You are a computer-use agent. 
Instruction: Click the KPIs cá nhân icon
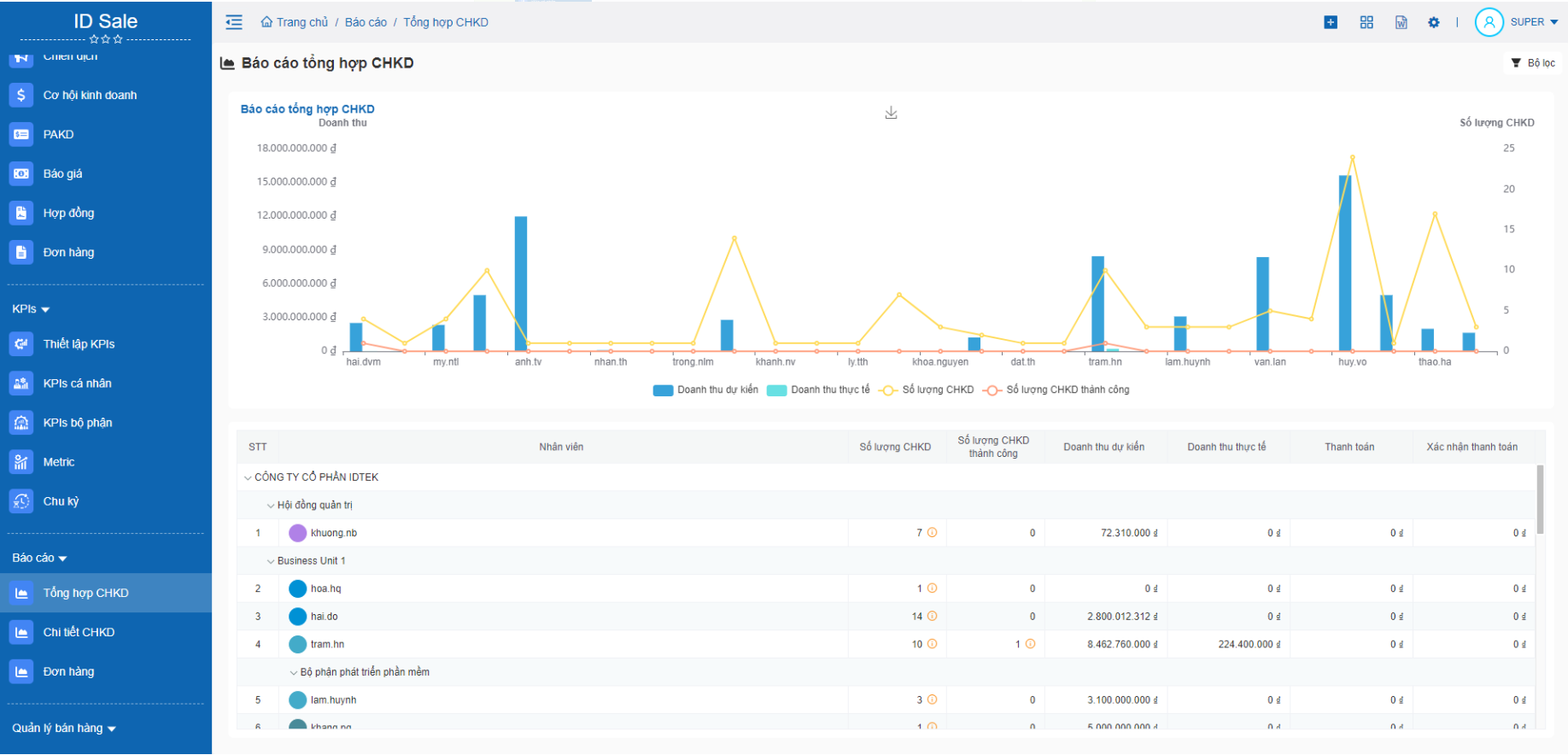pyautogui.click(x=21, y=383)
